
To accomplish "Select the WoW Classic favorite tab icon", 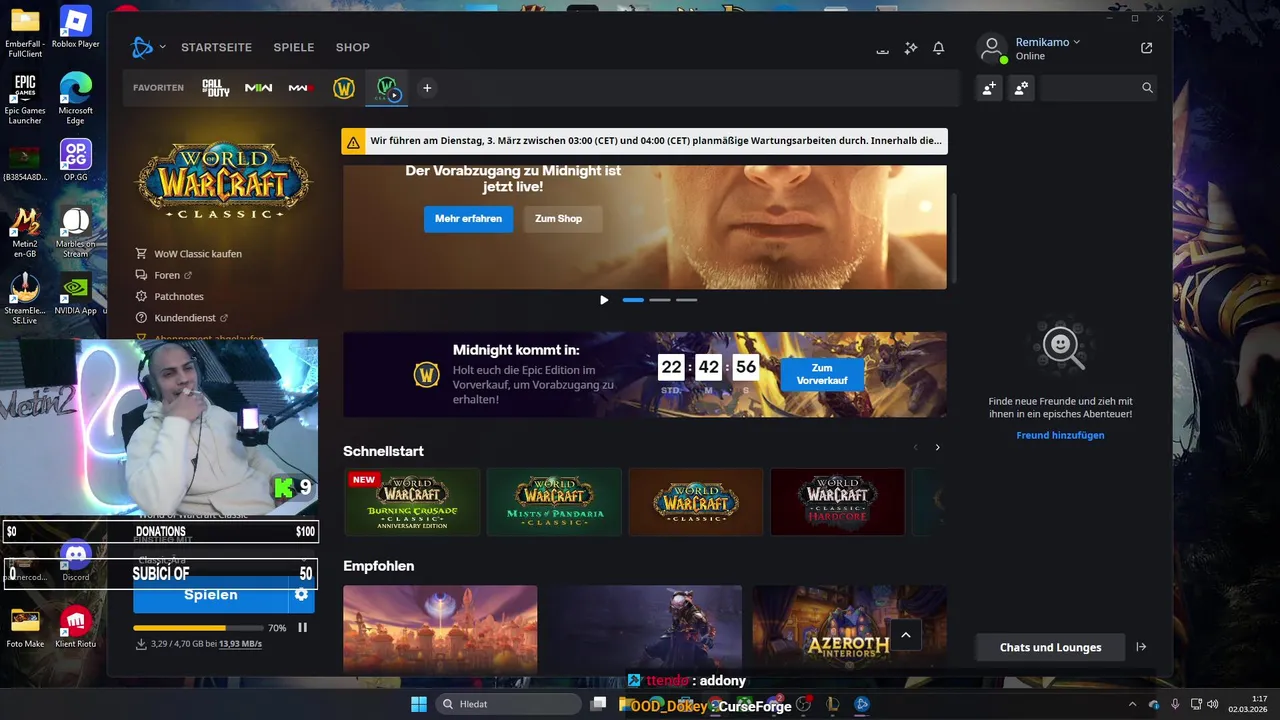I will point(387,88).
